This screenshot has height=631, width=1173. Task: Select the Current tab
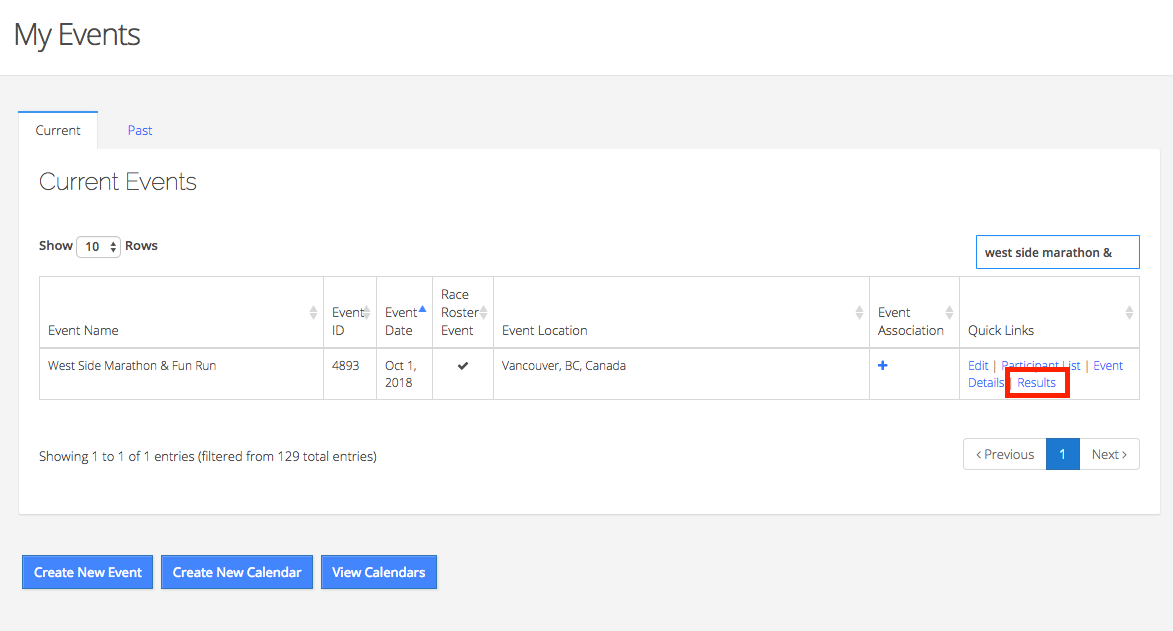[58, 130]
